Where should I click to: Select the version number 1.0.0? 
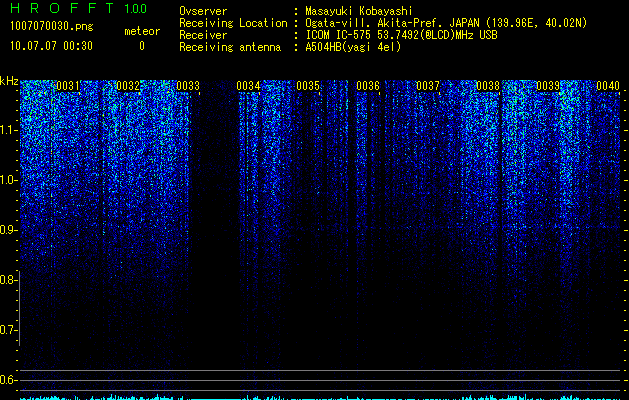pyautogui.click(x=136, y=9)
